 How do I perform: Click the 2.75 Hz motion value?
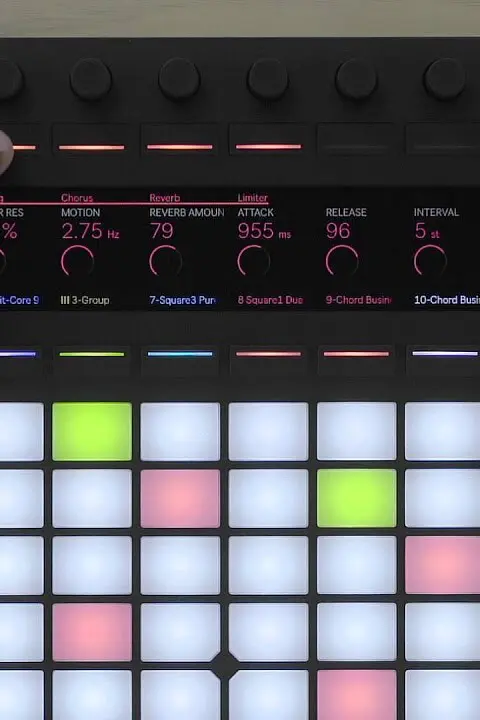90,231
